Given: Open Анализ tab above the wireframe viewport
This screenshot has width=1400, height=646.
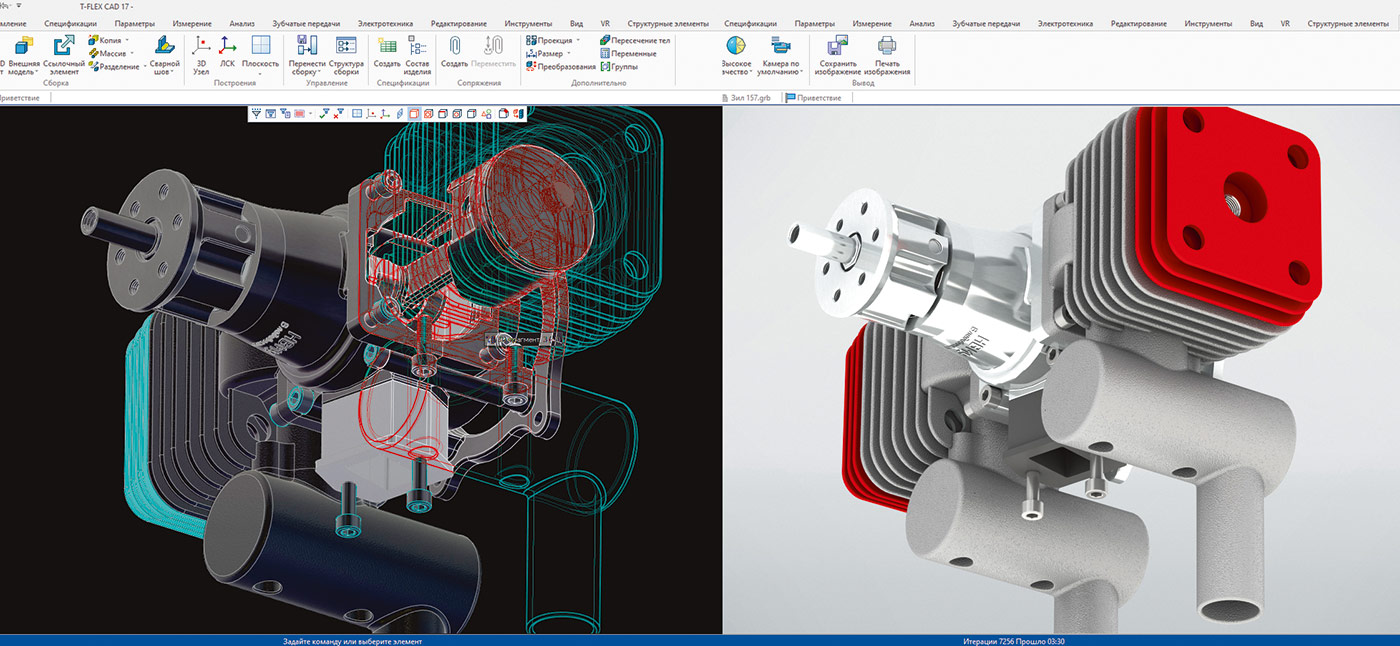Looking at the screenshot, I should [x=242, y=23].
